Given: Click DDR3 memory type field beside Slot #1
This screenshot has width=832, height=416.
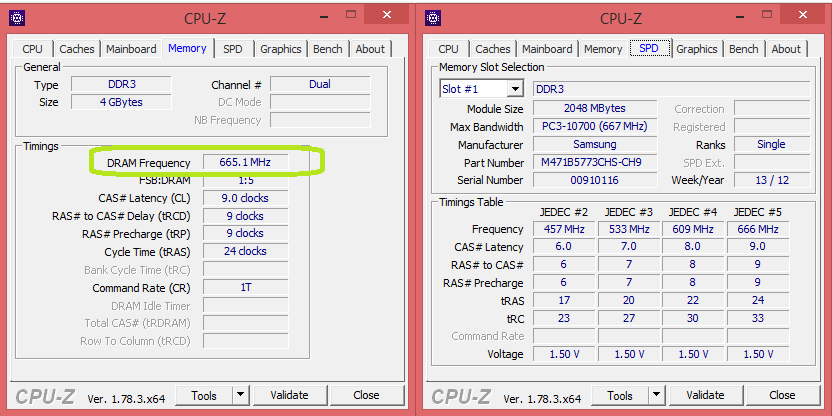Looking at the screenshot, I should (671, 89).
